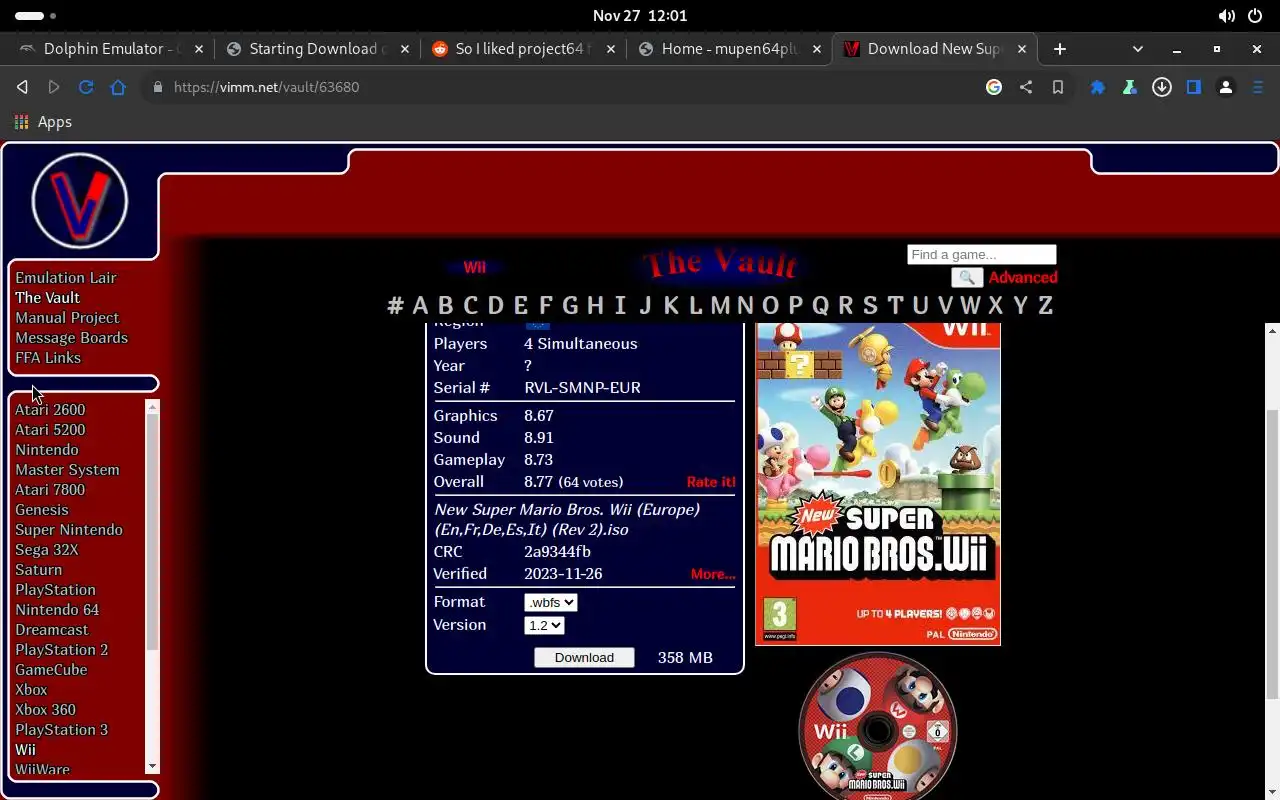Click the green flask extension icon
The image size is (1280, 800).
pyautogui.click(x=1130, y=87)
